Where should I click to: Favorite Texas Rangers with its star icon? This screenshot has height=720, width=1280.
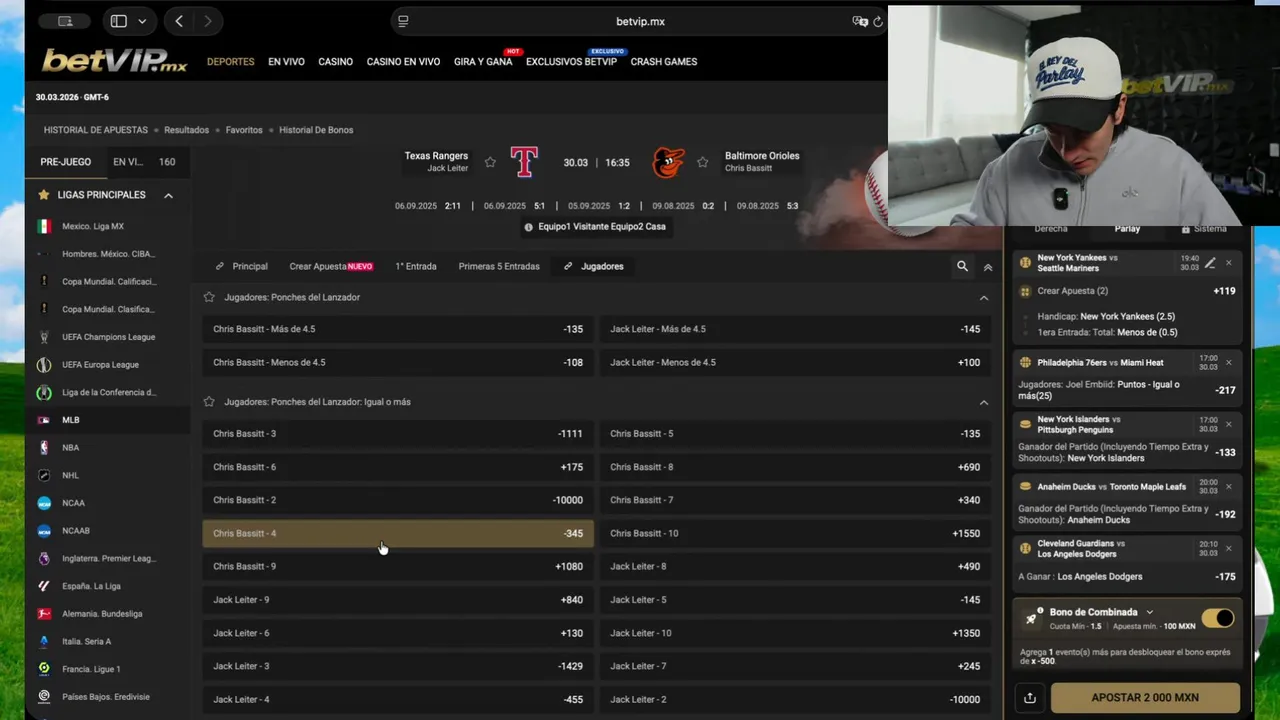[490, 162]
